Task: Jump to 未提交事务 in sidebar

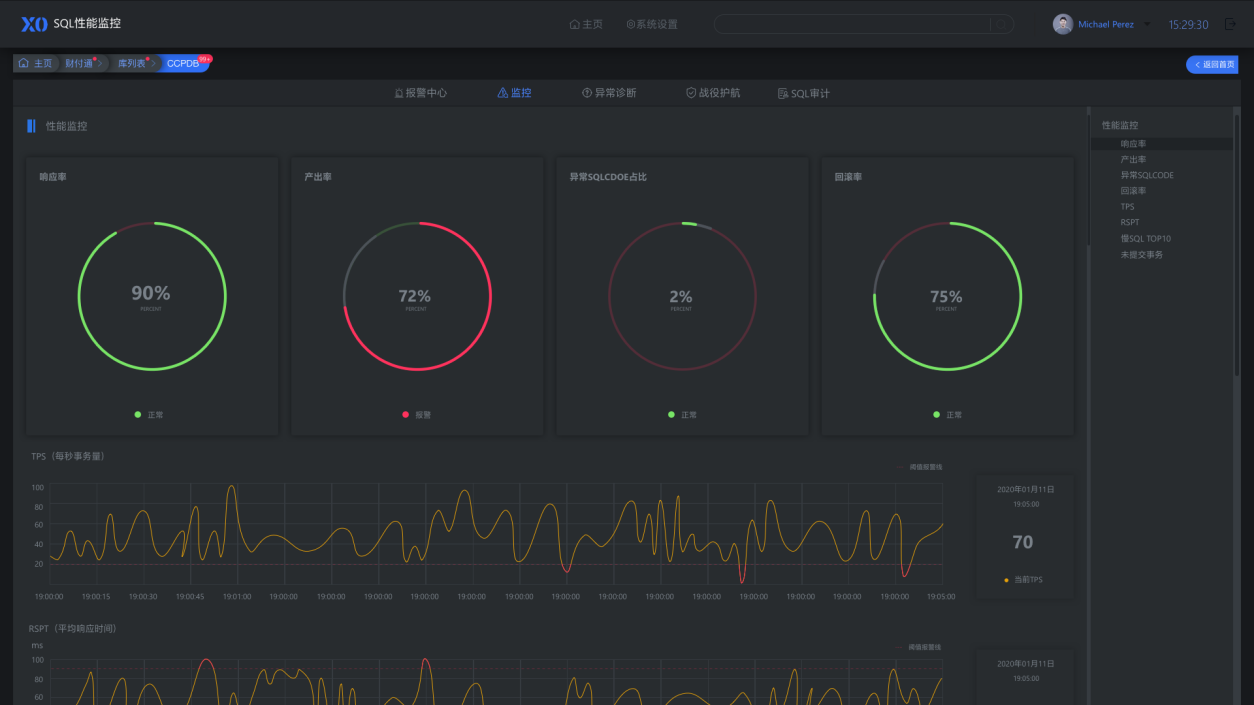Action: pos(1141,255)
